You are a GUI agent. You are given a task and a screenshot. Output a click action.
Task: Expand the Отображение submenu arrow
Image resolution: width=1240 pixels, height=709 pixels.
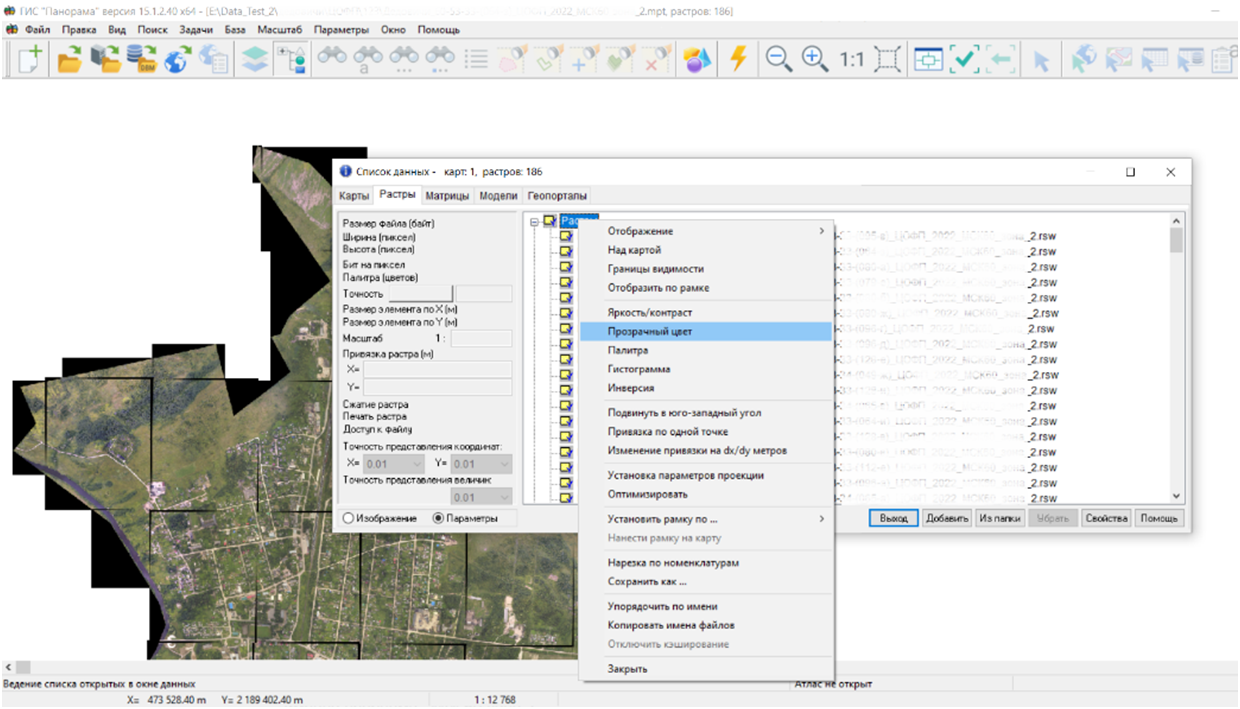822,231
